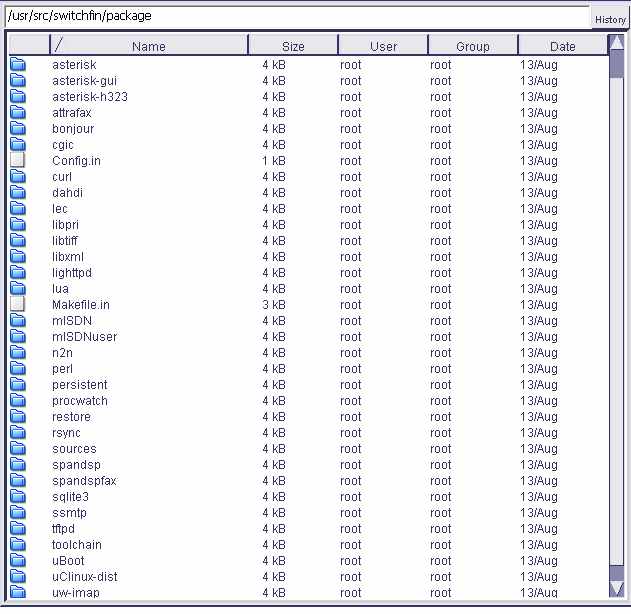
Task: Sort the list by Date column
Action: [563, 46]
